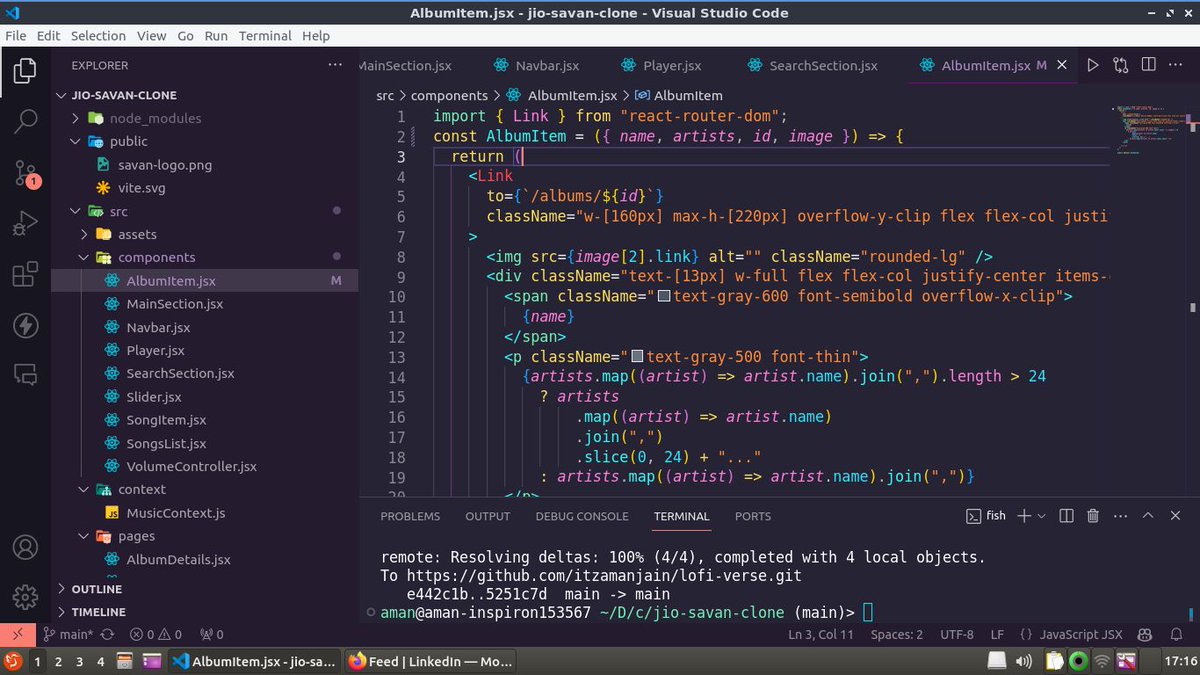Open the Selection menu
The height and width of the screenshot is (675, 1200).
(98, 35)
